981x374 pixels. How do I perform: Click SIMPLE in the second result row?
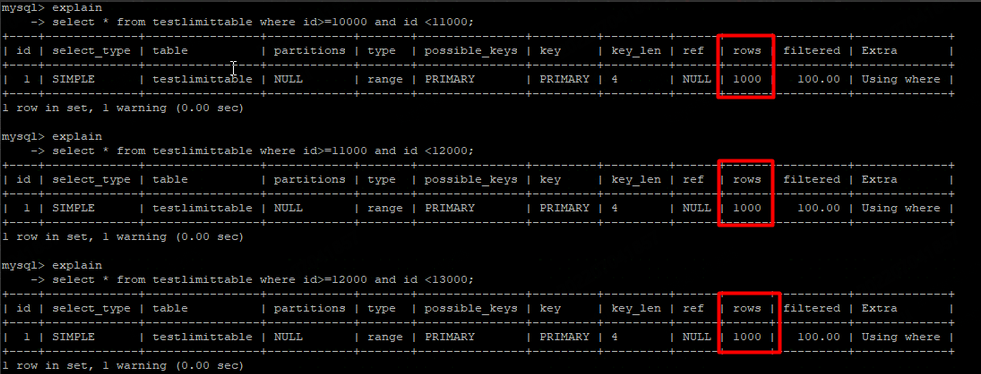pos(73,208)
